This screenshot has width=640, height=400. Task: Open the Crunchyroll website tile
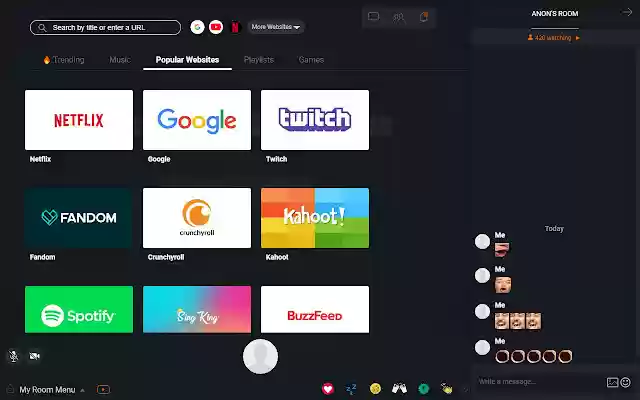point(197,218)
